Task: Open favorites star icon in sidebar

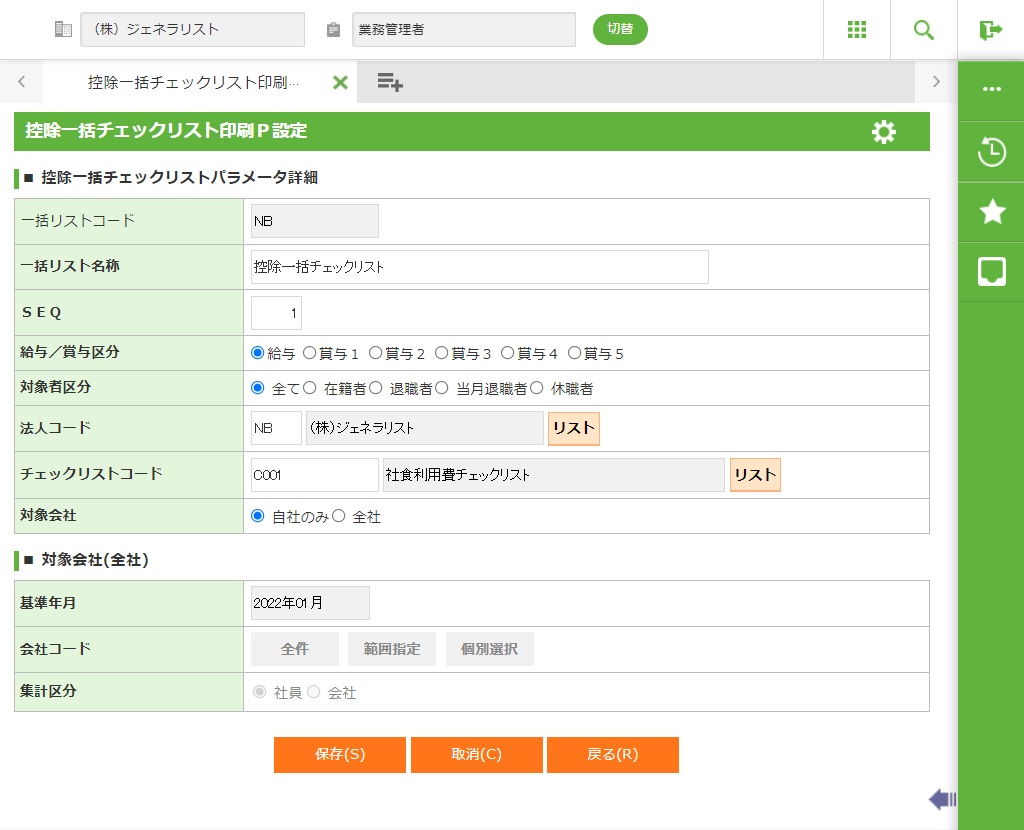Action: (991, 211)
